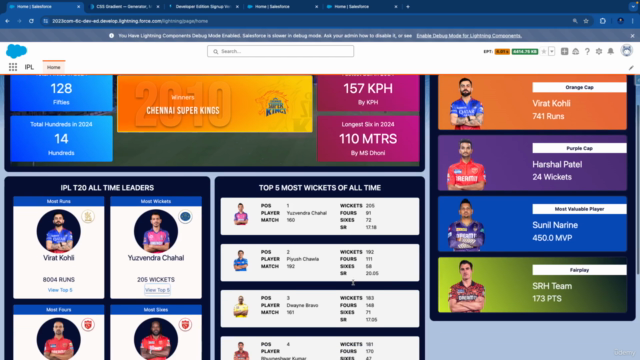This screenshot has height=360, width=640.
Task: Click the team badge on Most Fours card
Action: click(x=88, y=325)
